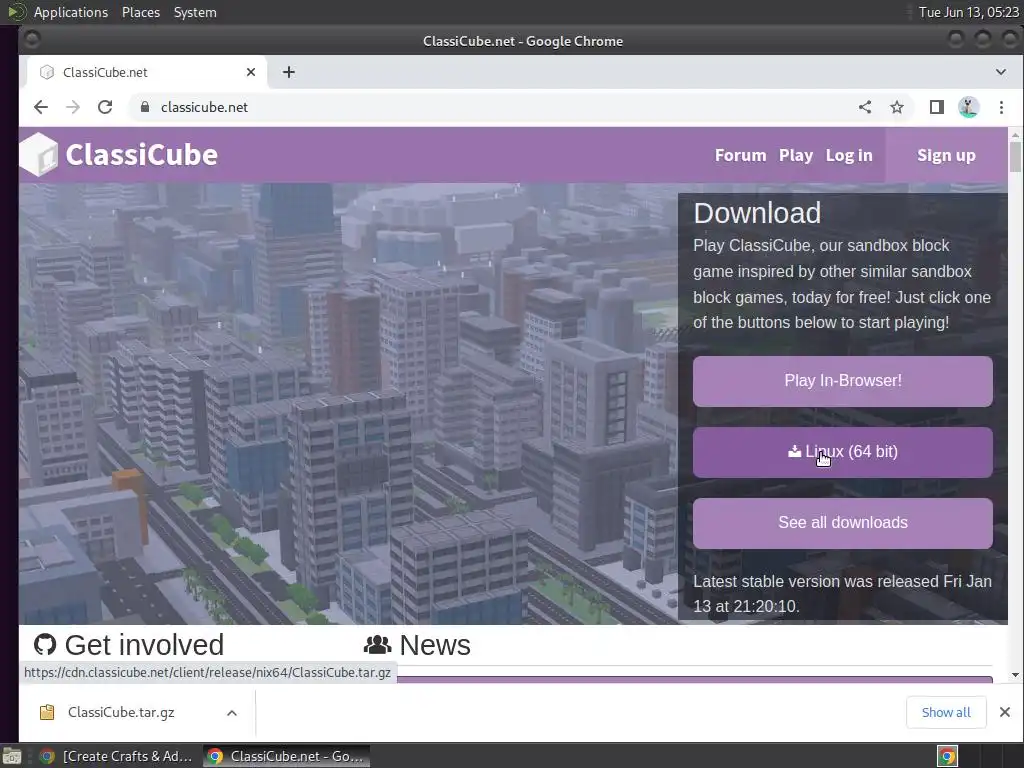
Task: Open Chrome's three-dot menu
Action: pos(1001,107)
